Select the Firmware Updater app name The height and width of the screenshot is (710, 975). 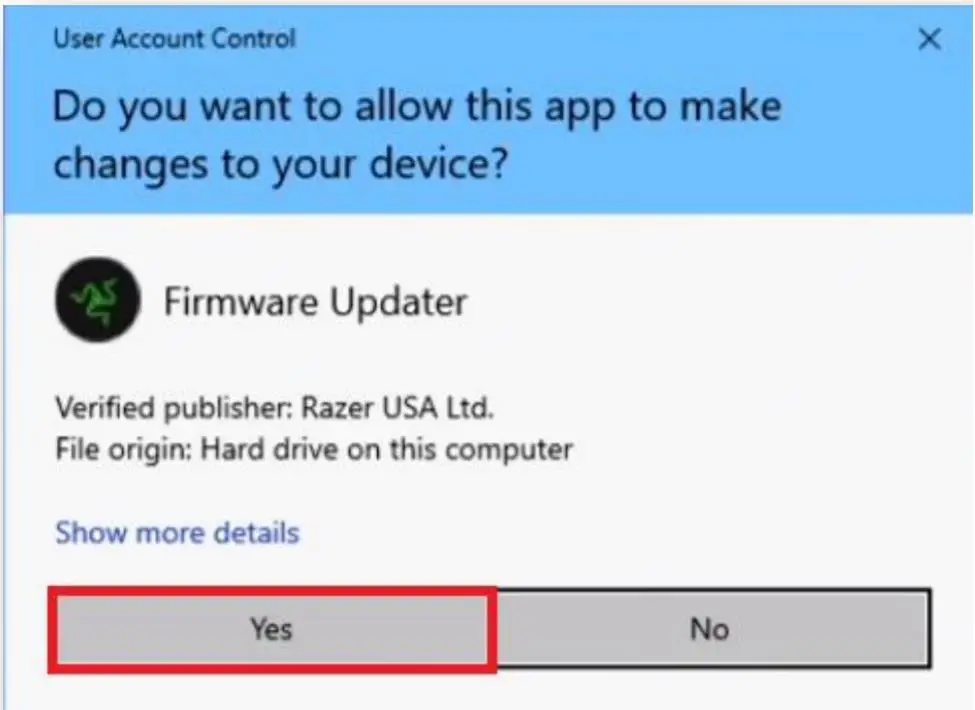pyautogui.click(x=315, y=302)
